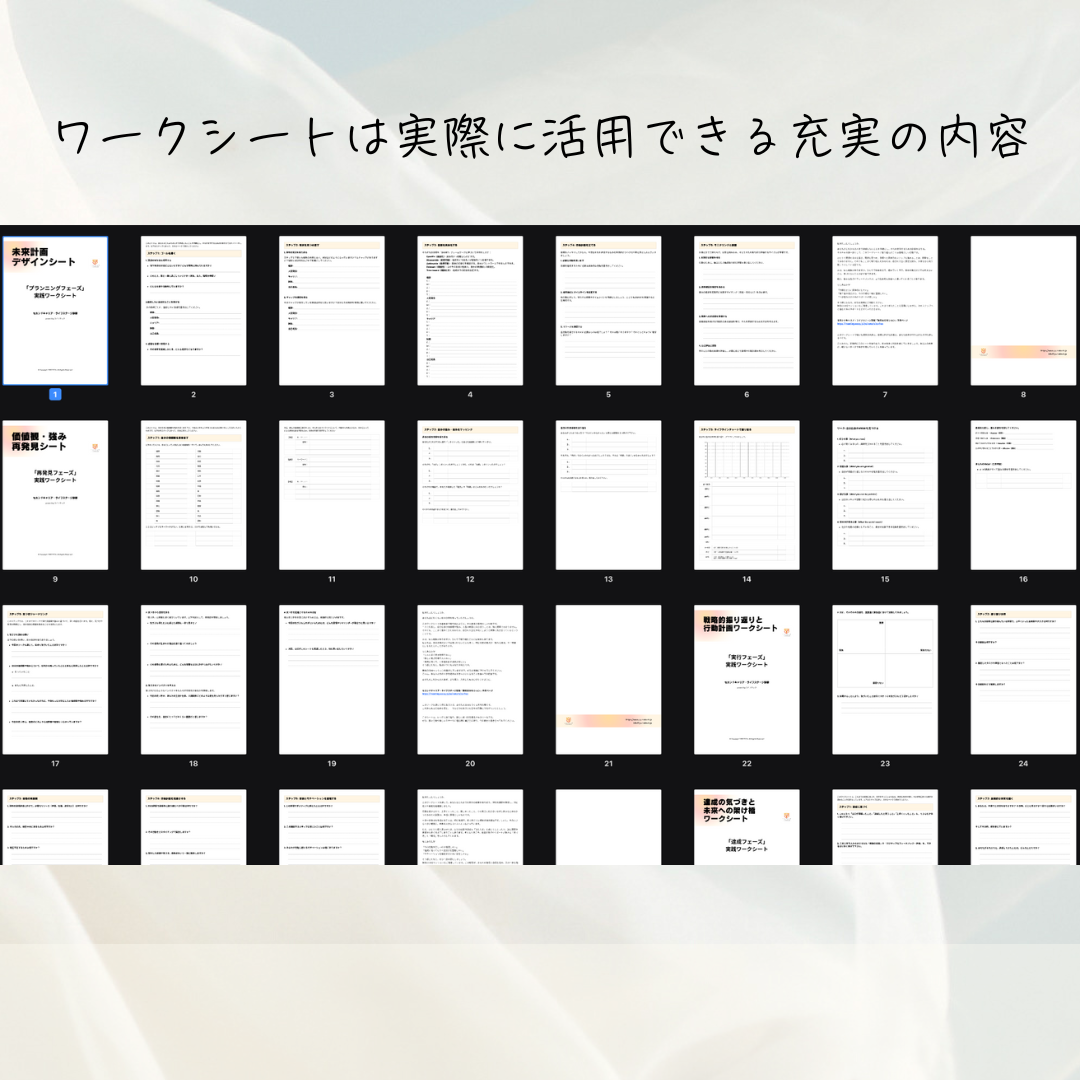Open the page 6 thumbnail

point(747,311)
